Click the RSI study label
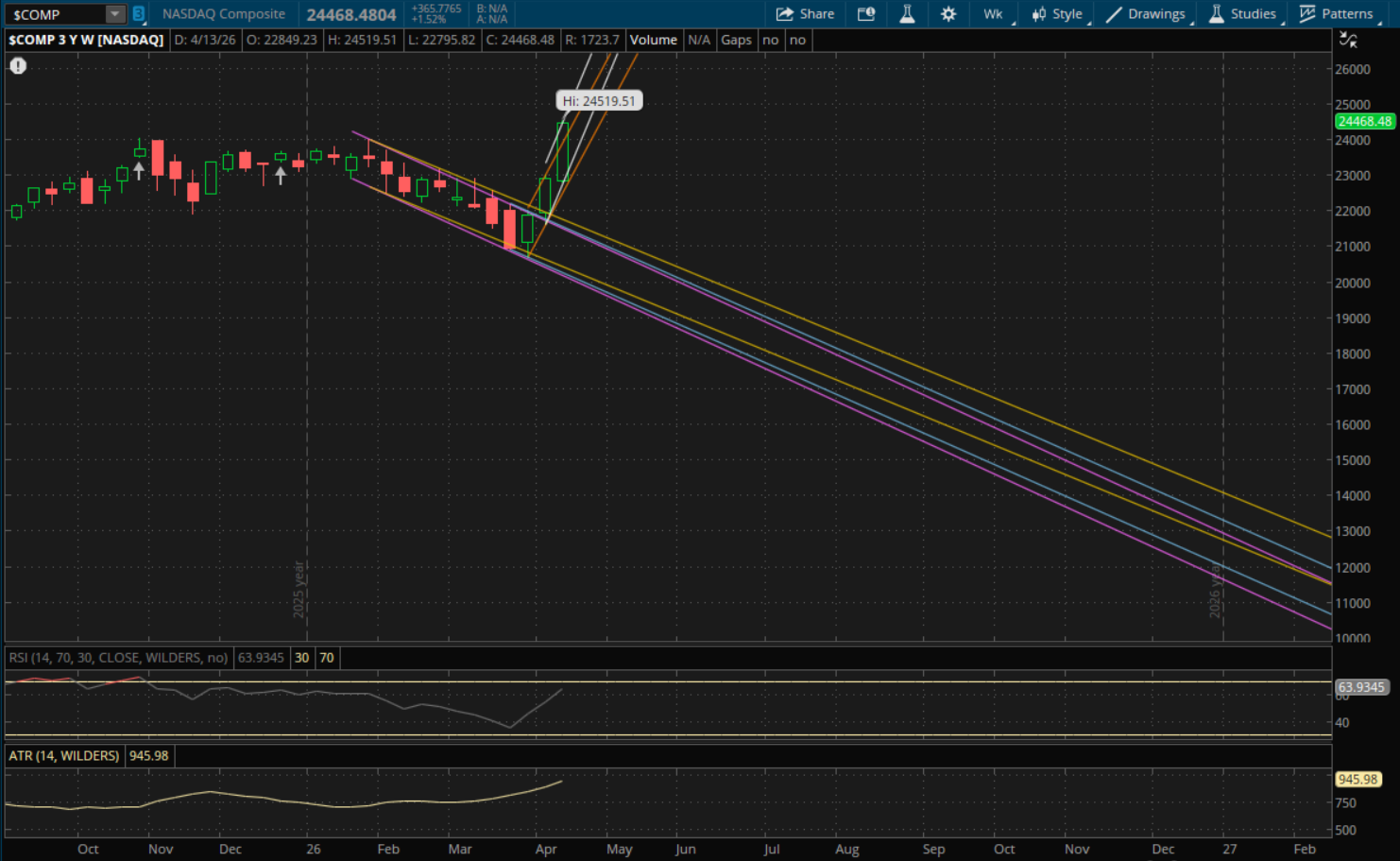The image size is (1400, 861). point(118,658)
